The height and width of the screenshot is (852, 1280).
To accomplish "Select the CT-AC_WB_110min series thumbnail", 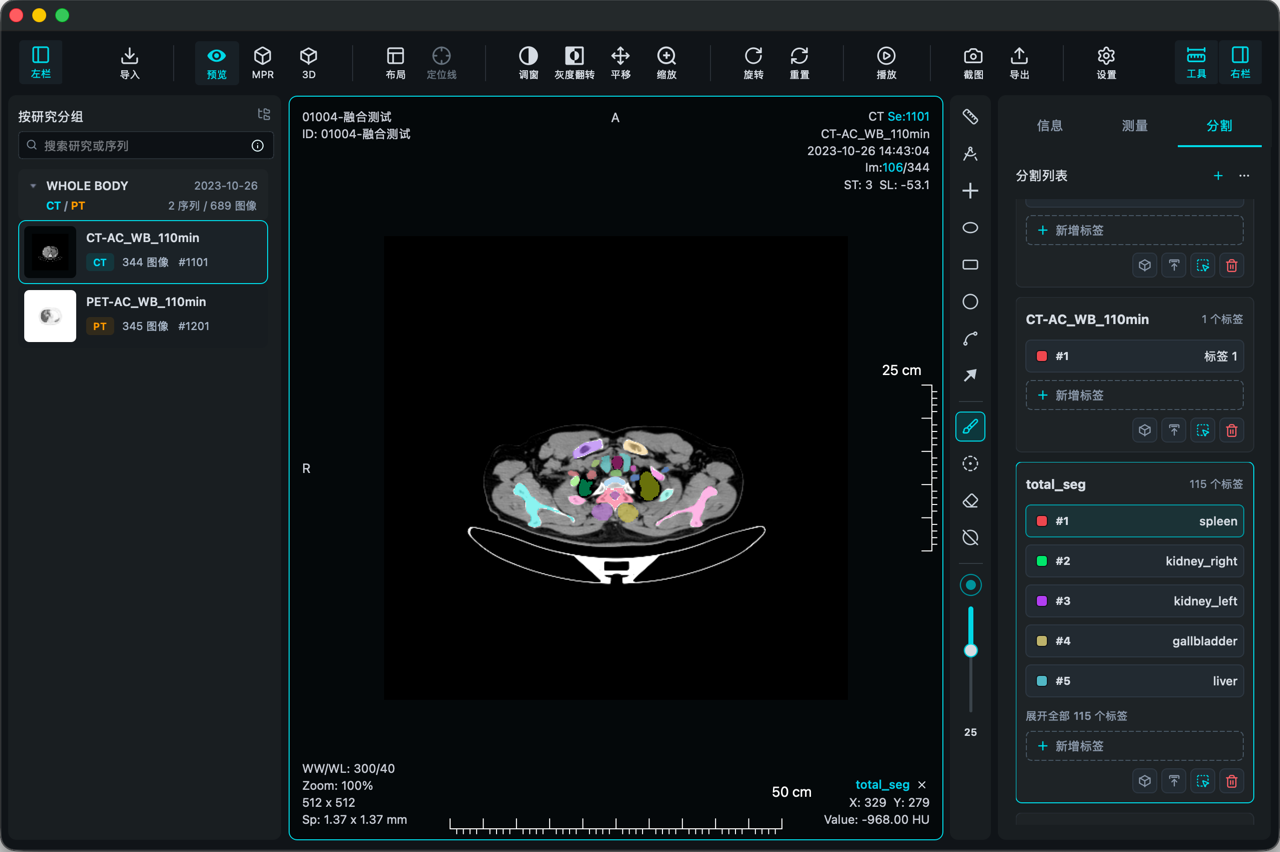I will [50, 252].
